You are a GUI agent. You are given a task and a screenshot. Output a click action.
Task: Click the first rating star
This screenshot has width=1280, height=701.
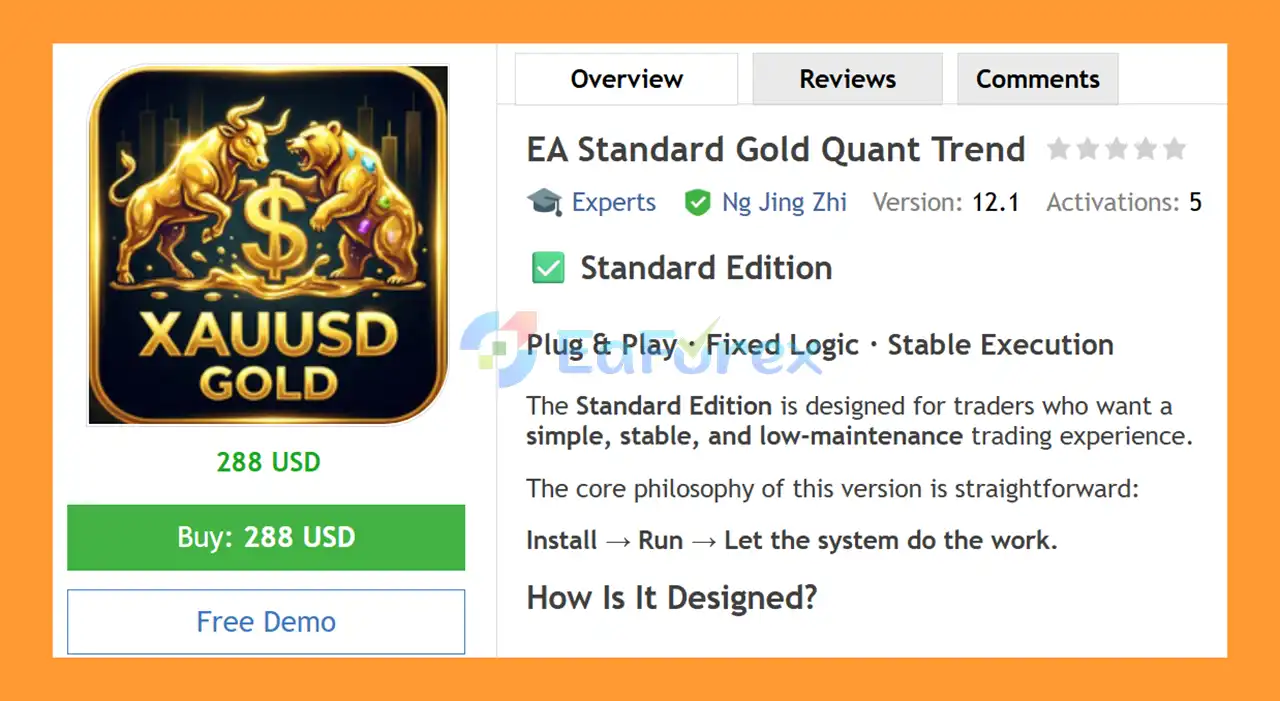coord(1058,150)
